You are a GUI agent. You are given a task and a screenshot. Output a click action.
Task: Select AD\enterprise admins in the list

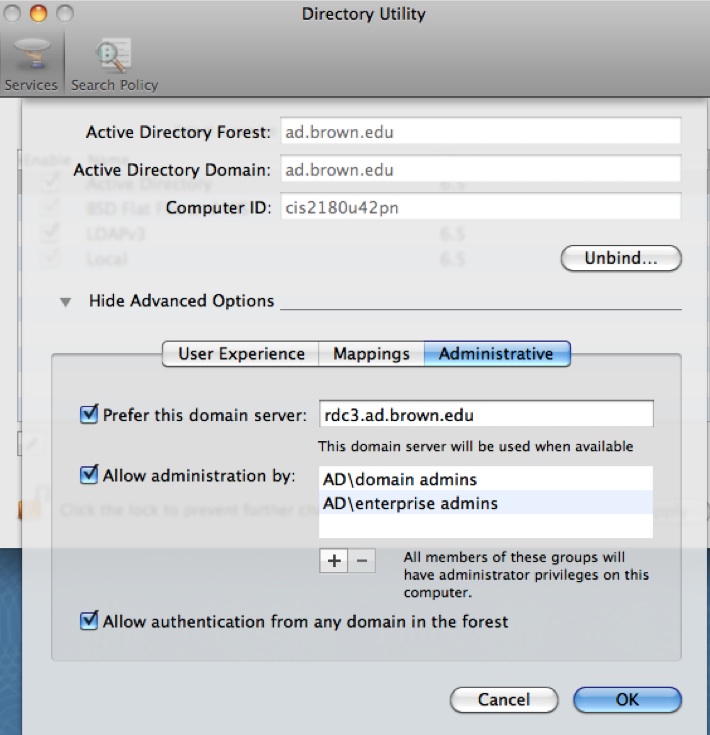[x=486, y=502]
